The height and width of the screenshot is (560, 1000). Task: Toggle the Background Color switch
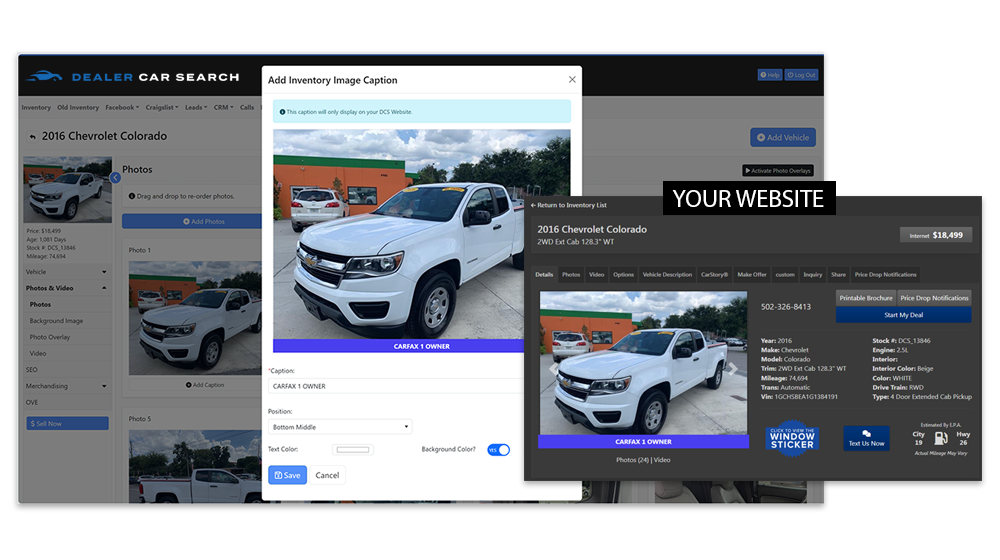tap(499, 450)
